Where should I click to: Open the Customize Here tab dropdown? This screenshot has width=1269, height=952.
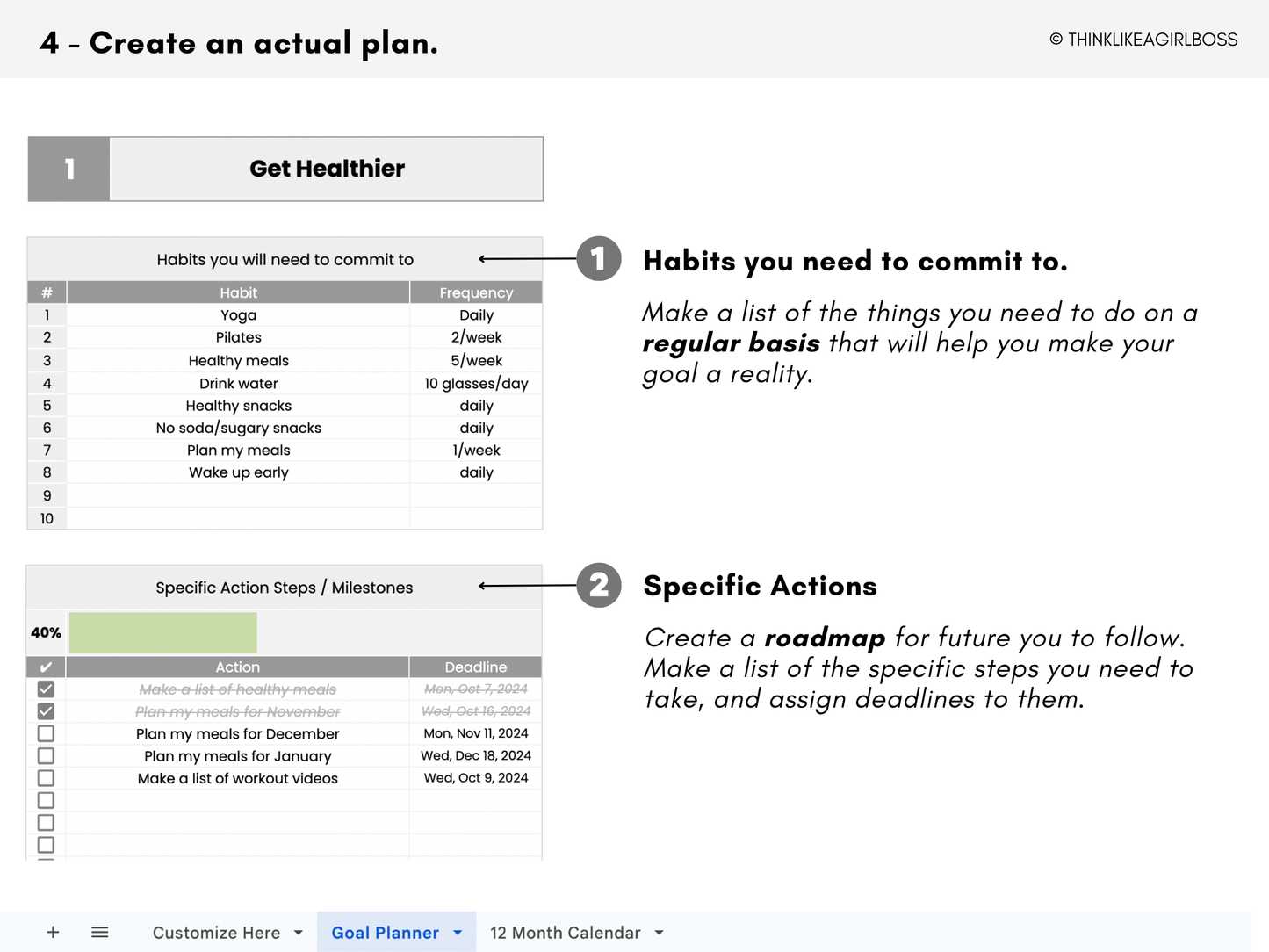pyautogui.click(x=298, y=932)
